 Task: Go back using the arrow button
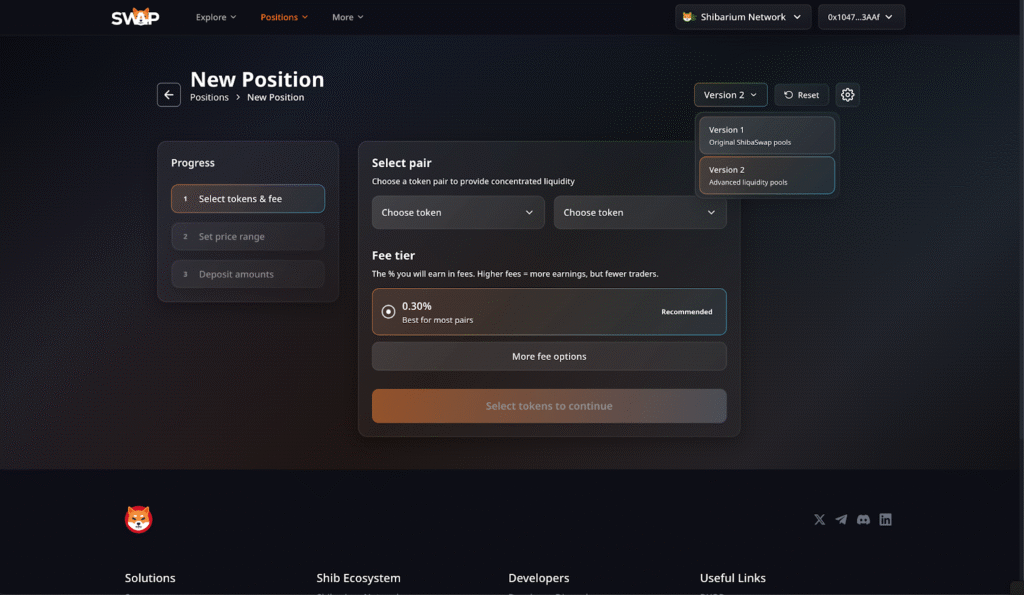point(168,95)
